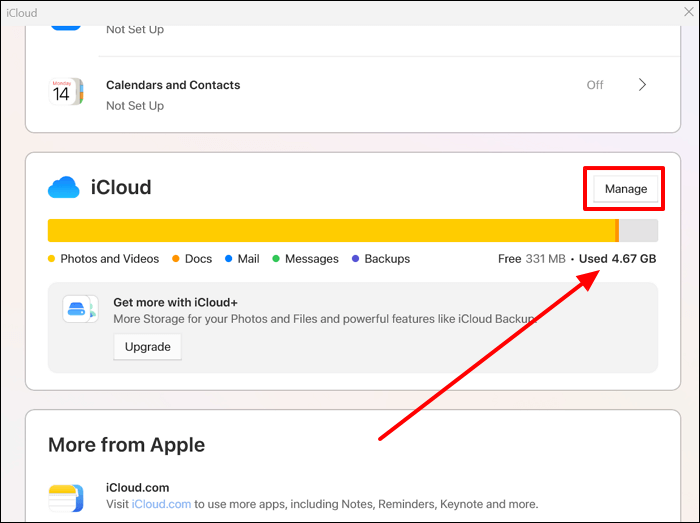Viewport: 700px width, 523px height.
Task: Click the purple Backups legend dot
Action: (x=355, y=259)
